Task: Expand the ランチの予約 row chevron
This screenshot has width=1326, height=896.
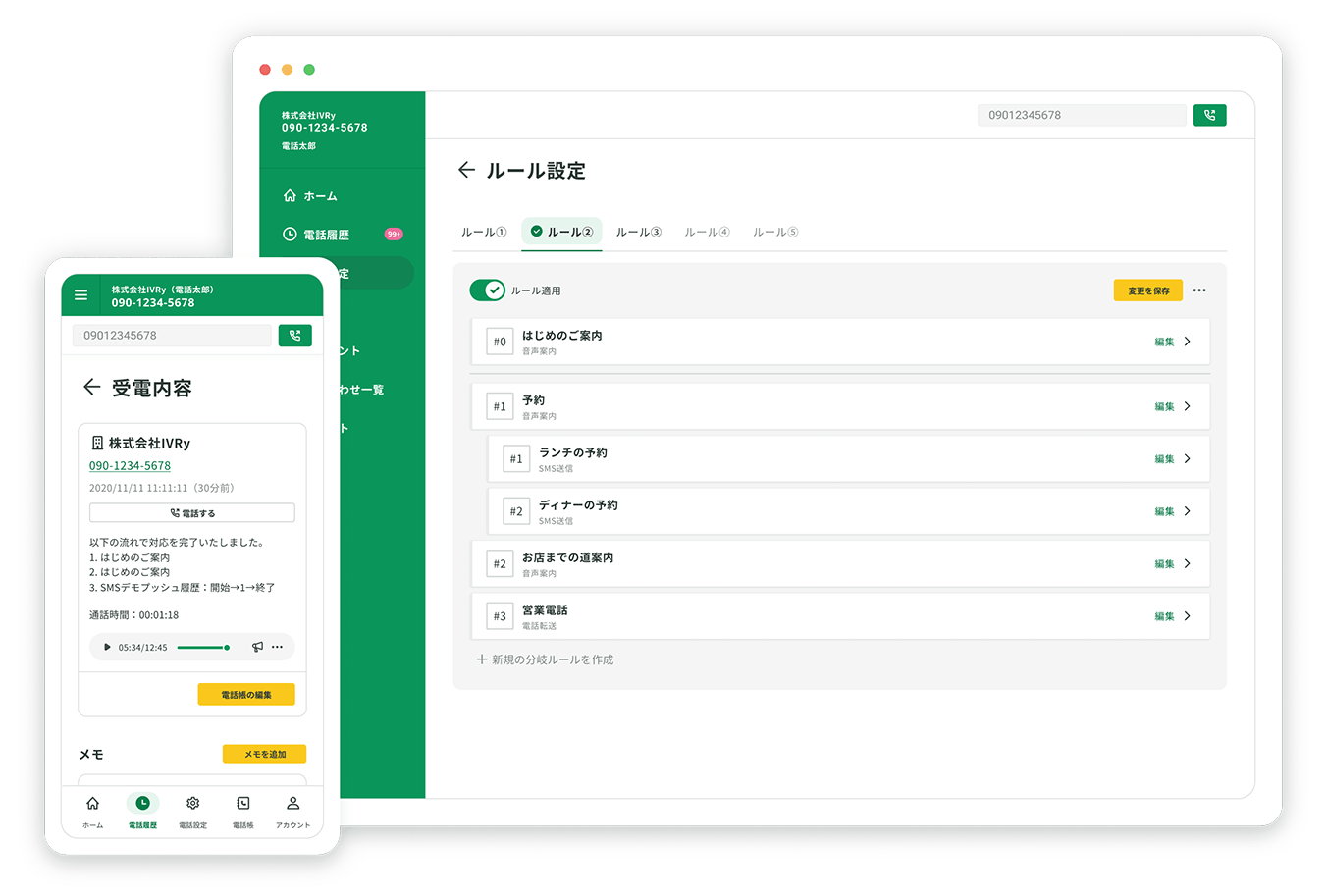Action: pyautogui.click(x=1188, y=459)
